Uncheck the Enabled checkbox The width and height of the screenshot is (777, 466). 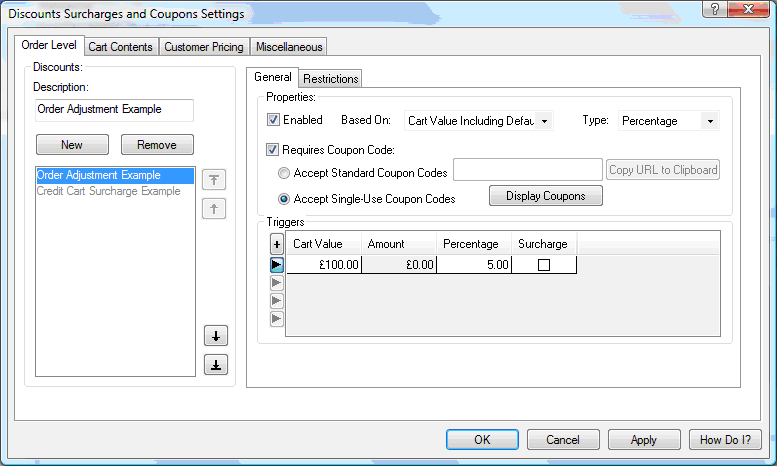tap(273, 120)
